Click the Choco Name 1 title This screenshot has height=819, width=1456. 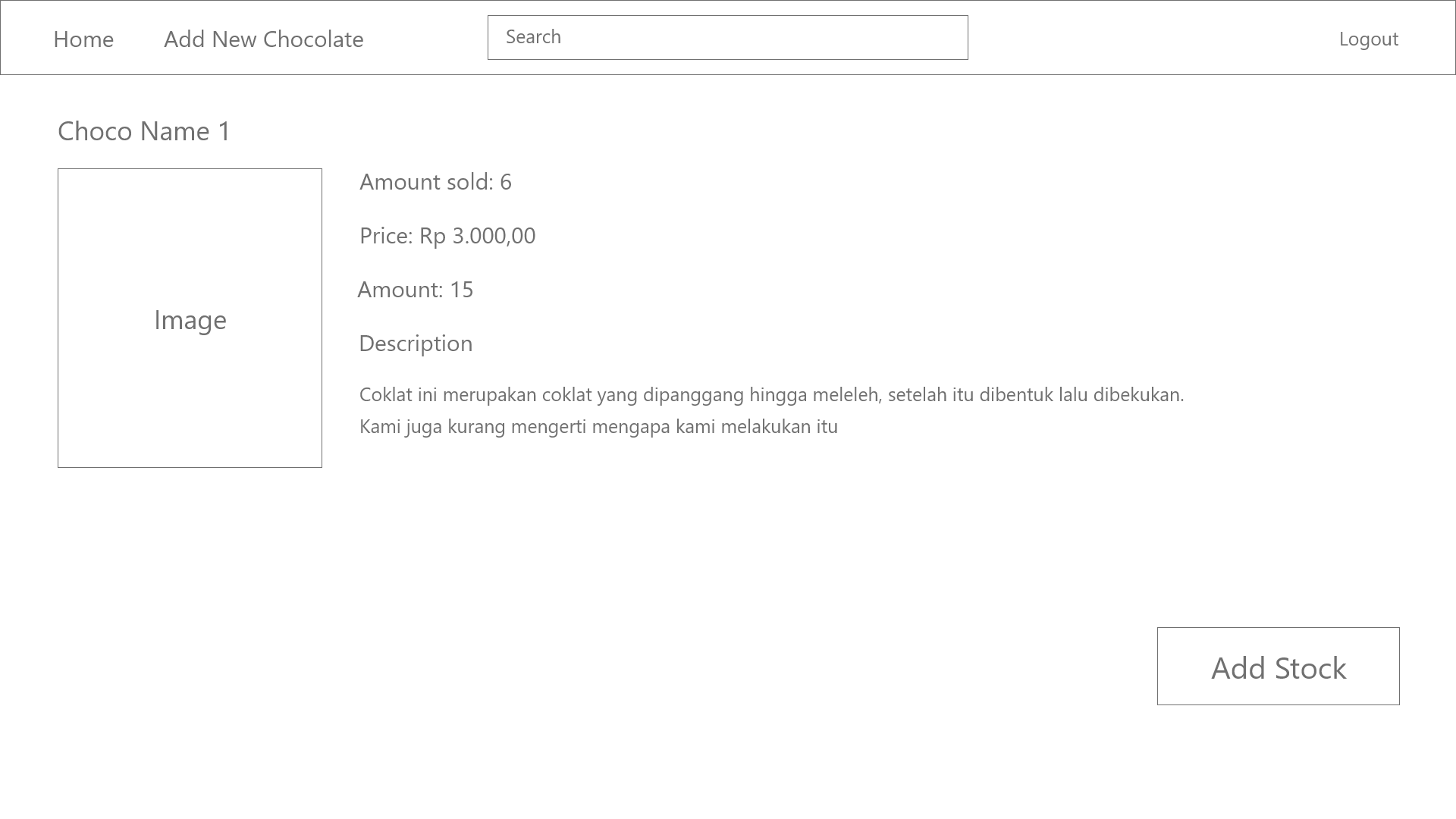click(144, 131)
